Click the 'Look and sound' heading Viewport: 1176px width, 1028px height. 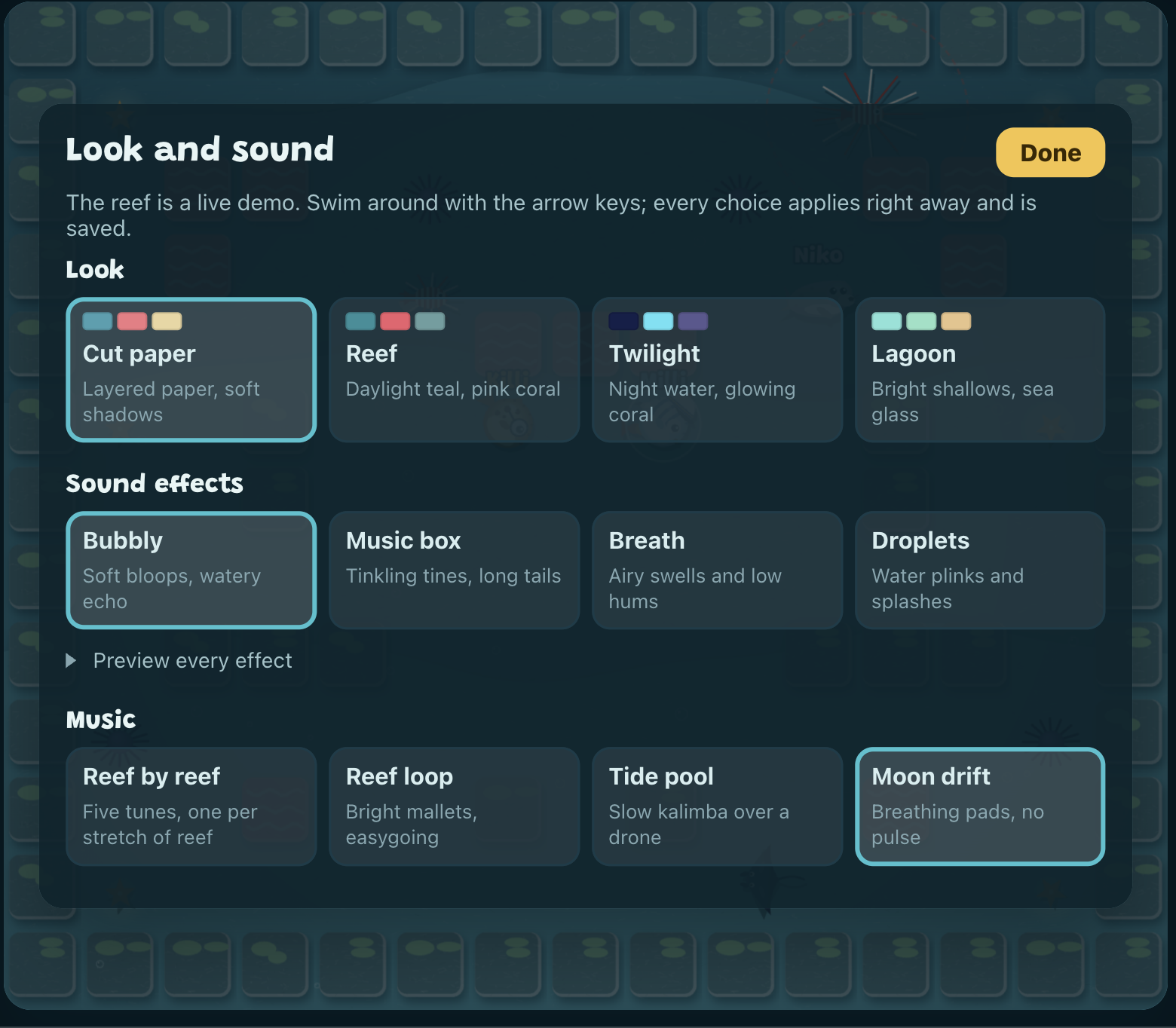[x=200, y=149]
